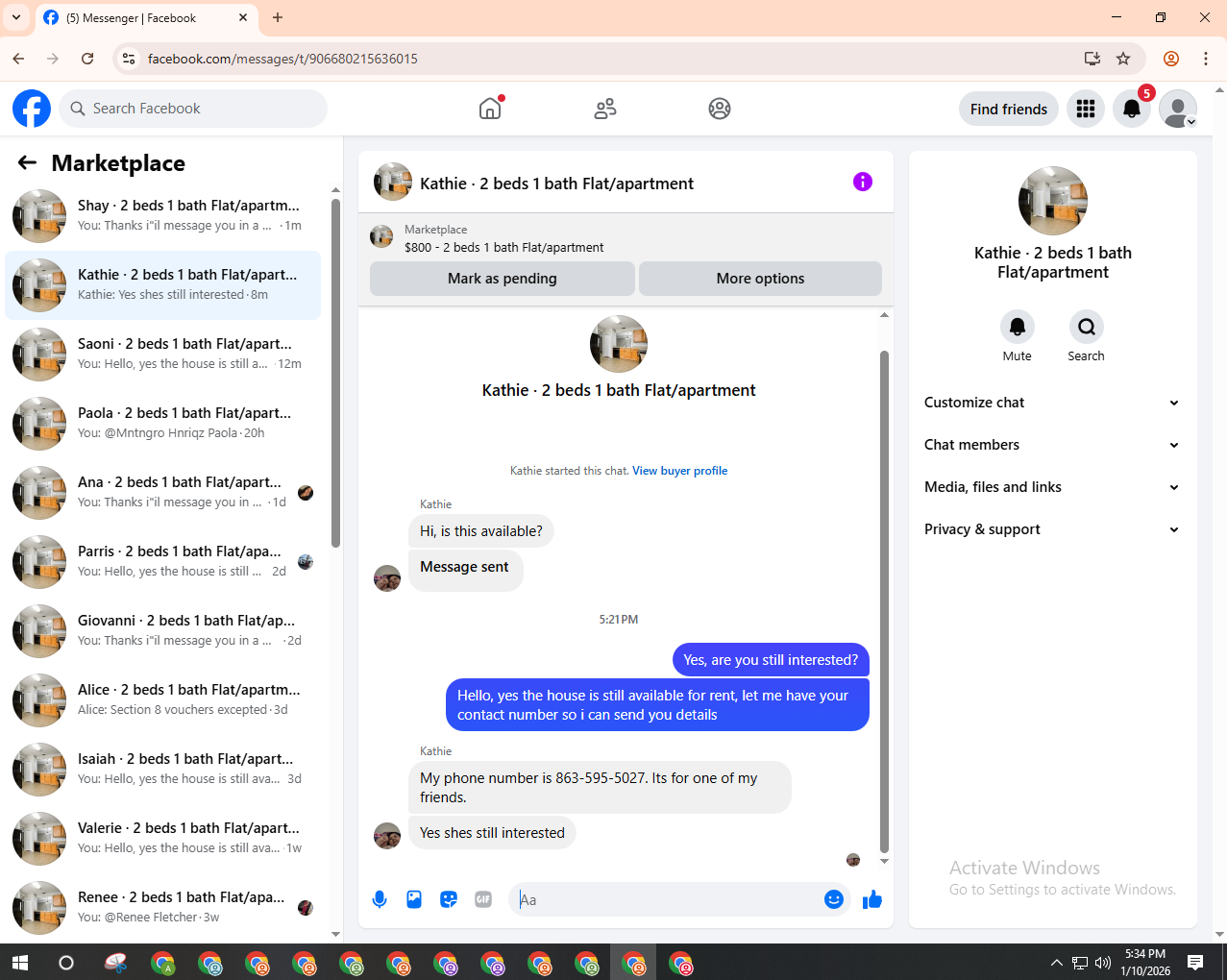Image resolution: width=1227 pixels, height=980 pixels.
Task: Expand Customize chat section
Action: (x=1052, y=403)
